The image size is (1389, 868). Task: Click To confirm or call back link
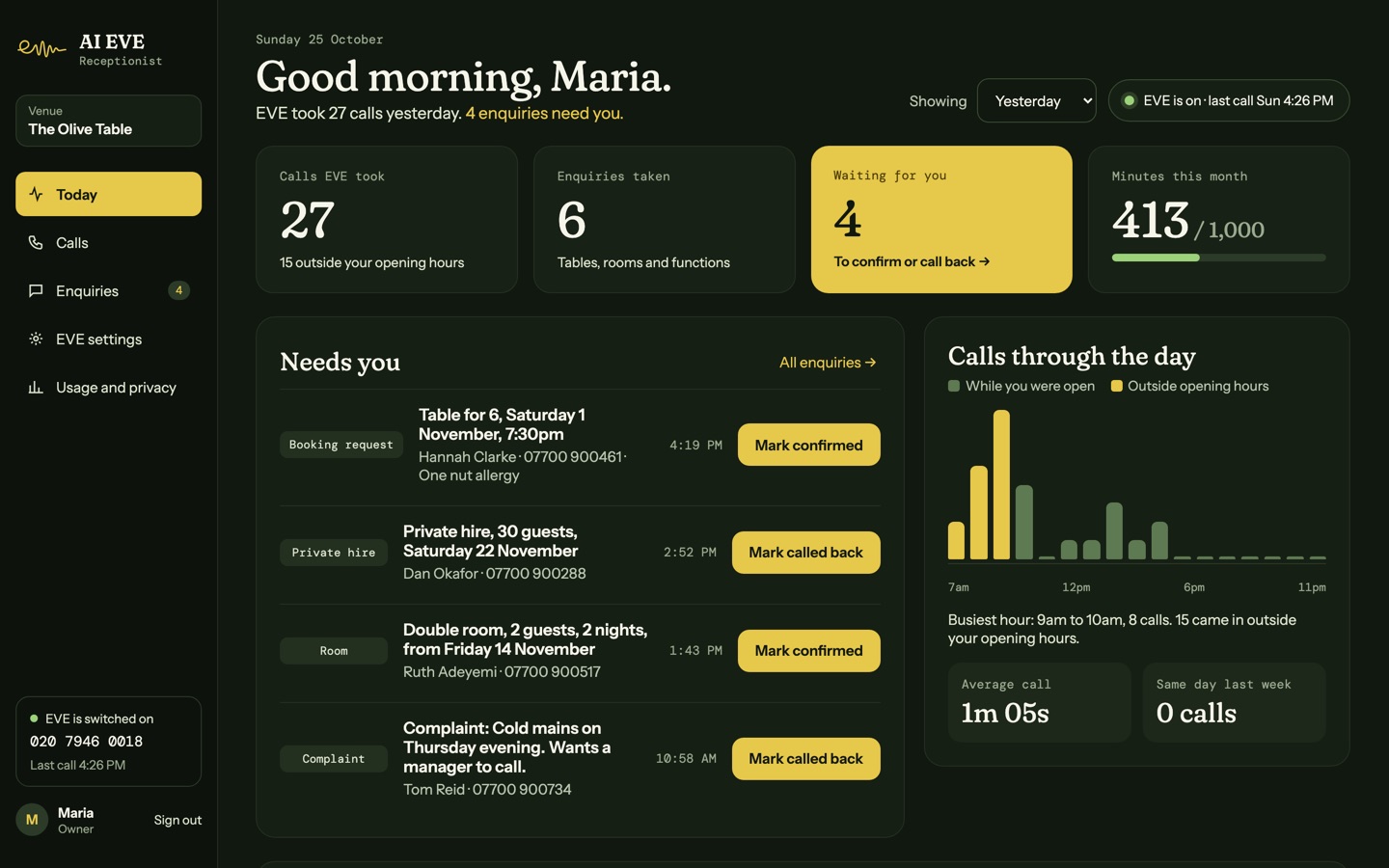click(x=912, y=261)
